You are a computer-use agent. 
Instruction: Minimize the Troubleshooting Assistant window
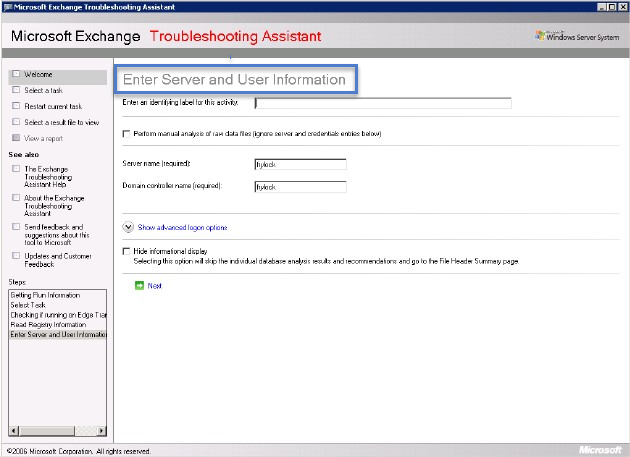pos(601,7)
